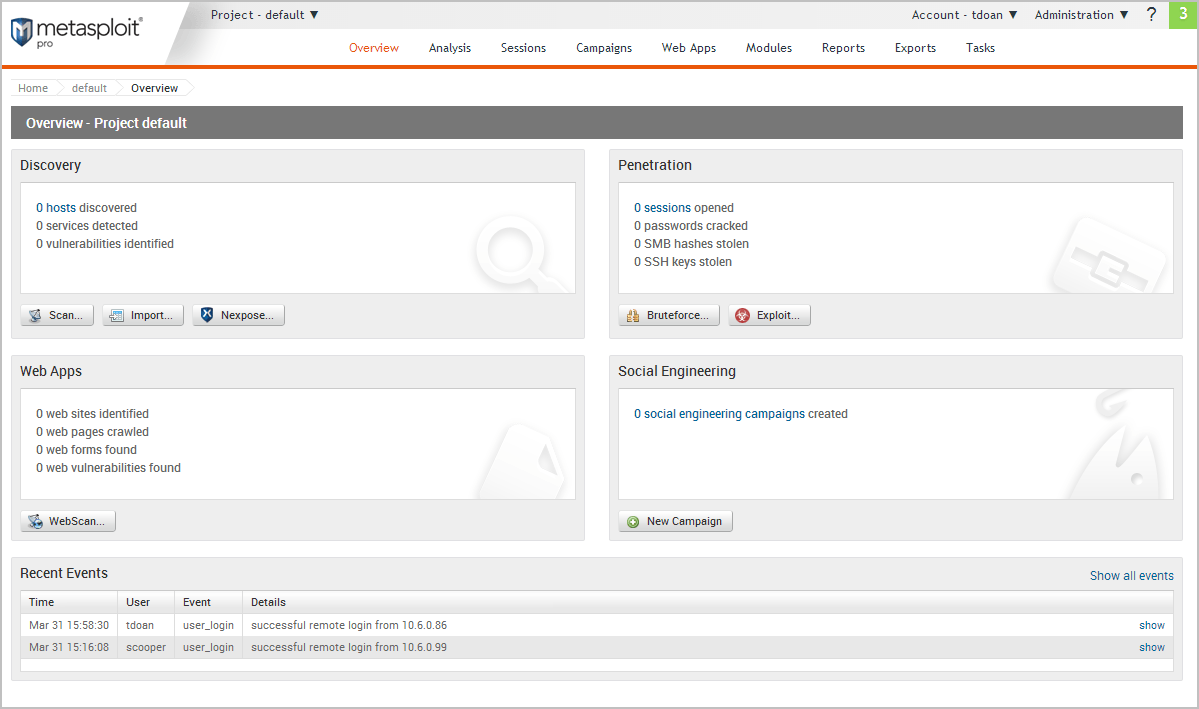Image resolution: width=1199 pixels, height=709 pixels.
Task: Click the Exploit biohazard icon button
Action: (x=742, y=316)
